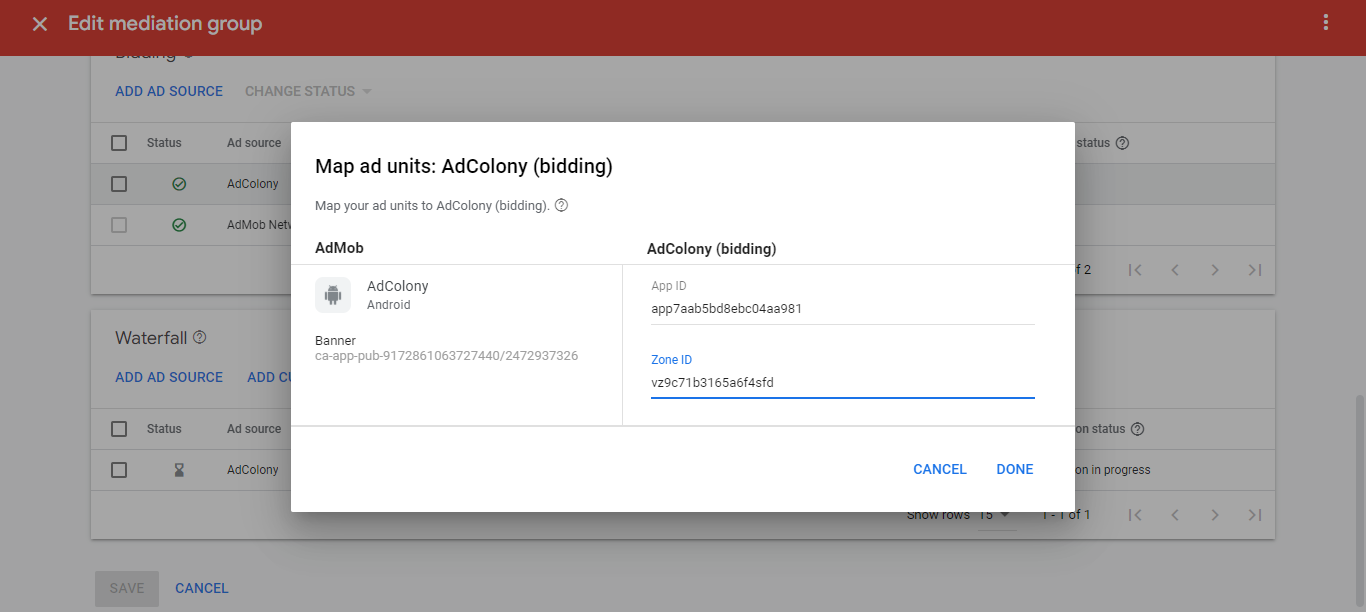
Task: Go to last page of Waterfall table
Action: (x=1255, y=515)
